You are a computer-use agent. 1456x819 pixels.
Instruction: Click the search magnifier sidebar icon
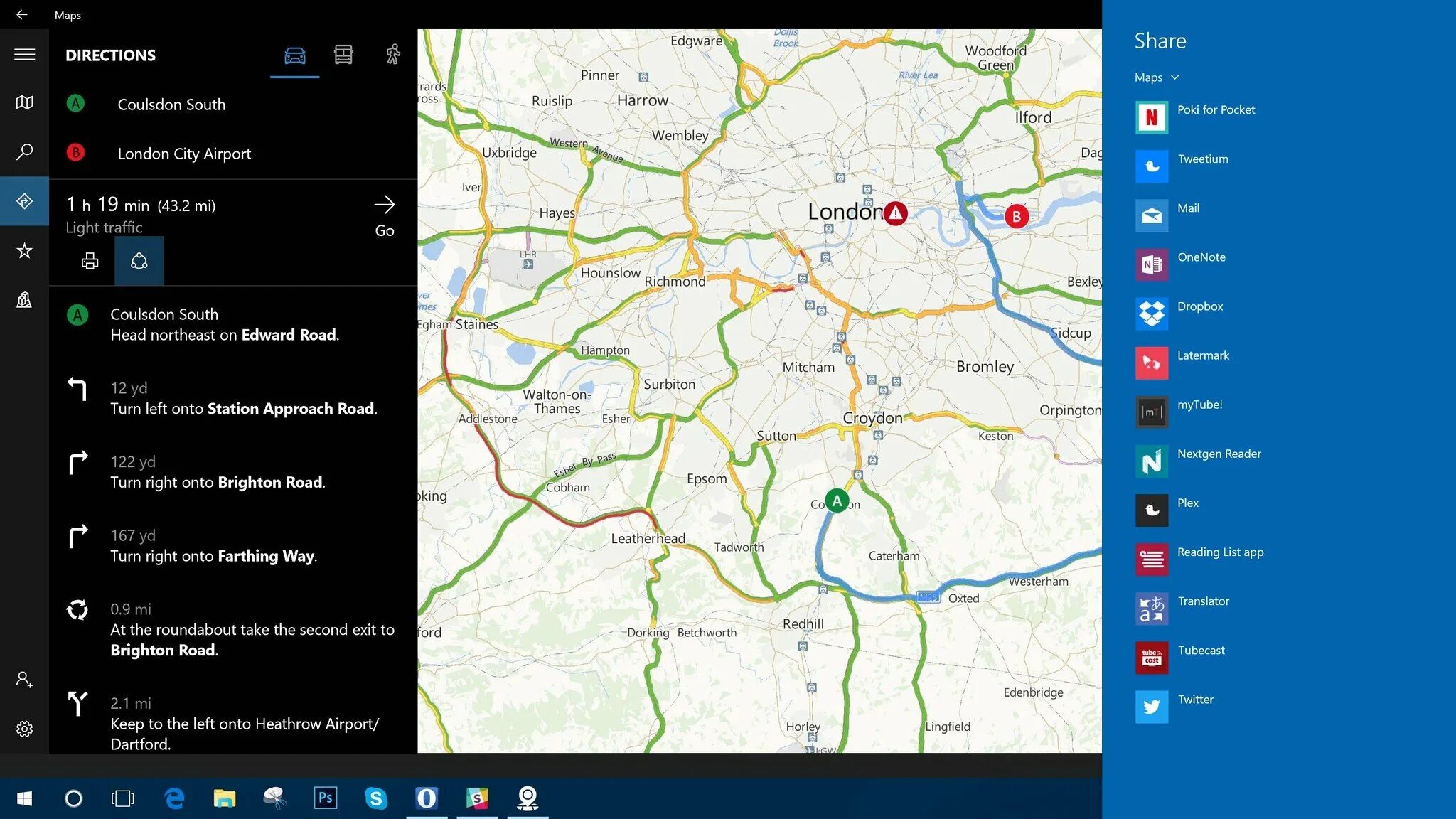24,152
